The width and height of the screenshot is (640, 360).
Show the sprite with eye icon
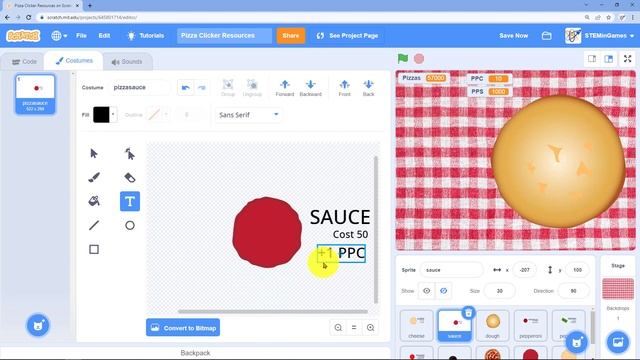pos(427,291)
